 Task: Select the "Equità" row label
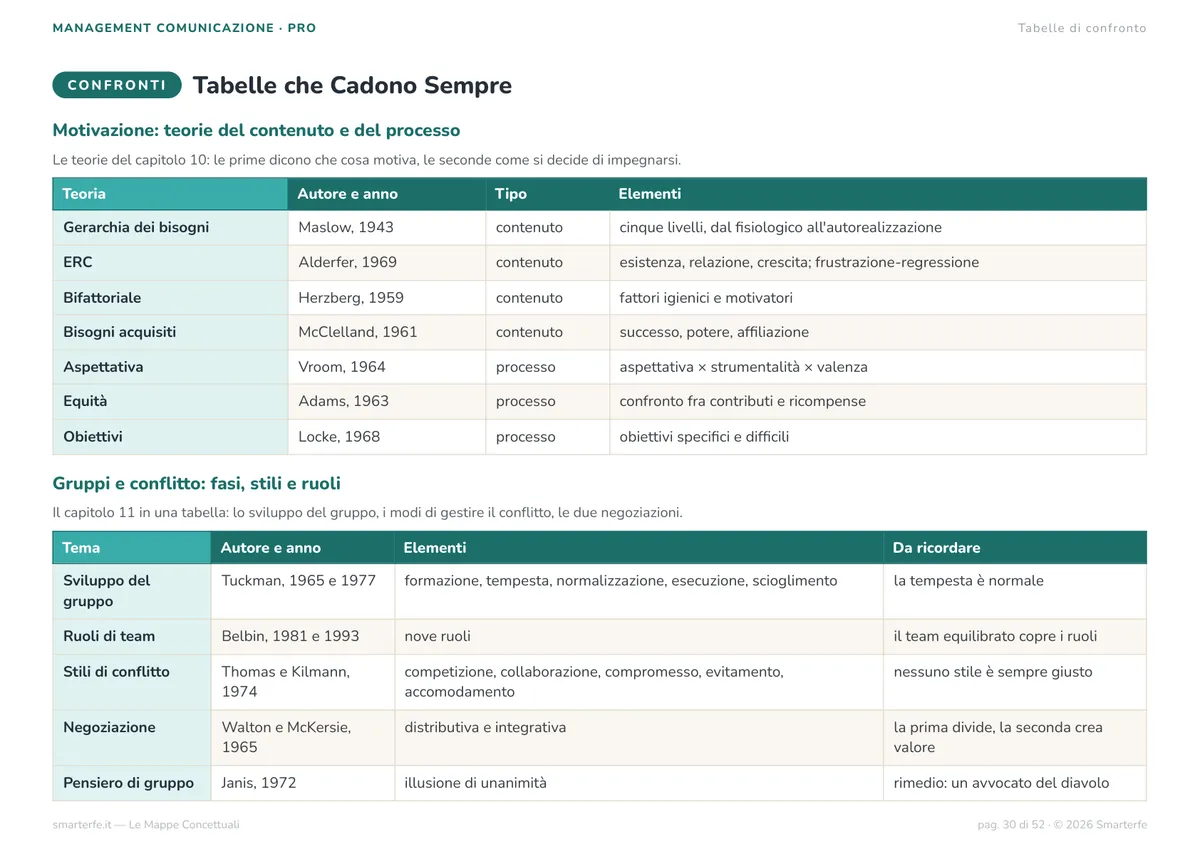point(170,401)
